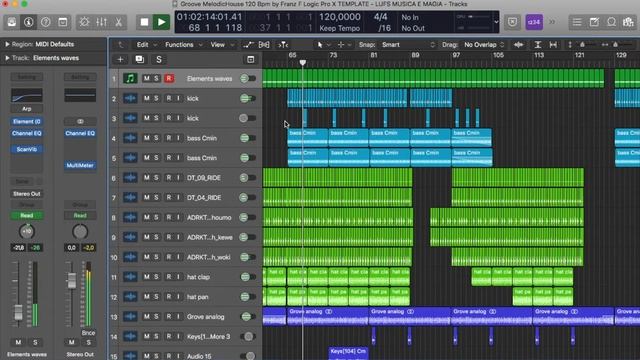Click the Keep Tempo mode field
The image size is (640, 360).
(x=340, y=28)
